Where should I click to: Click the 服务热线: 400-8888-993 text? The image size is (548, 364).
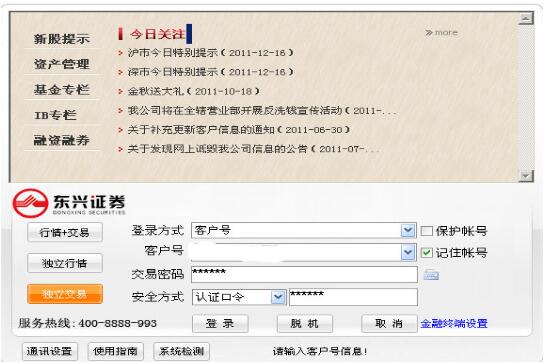[x=88, y=323]
